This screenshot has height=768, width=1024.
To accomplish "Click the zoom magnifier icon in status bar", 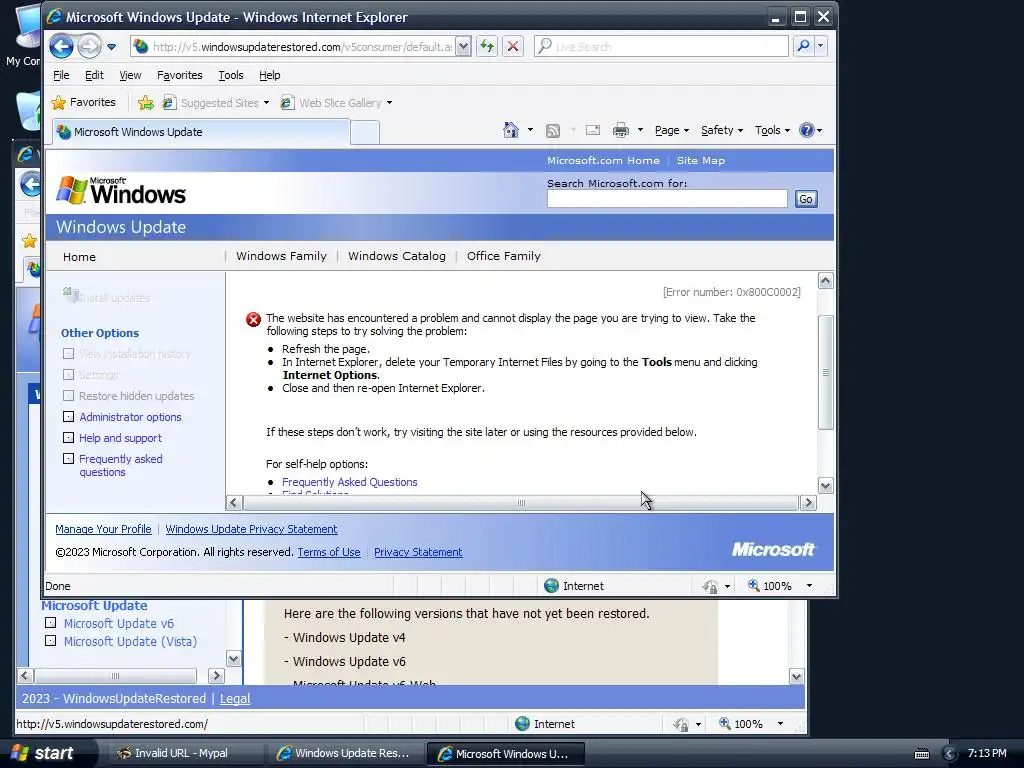I will tap(754, 585).
